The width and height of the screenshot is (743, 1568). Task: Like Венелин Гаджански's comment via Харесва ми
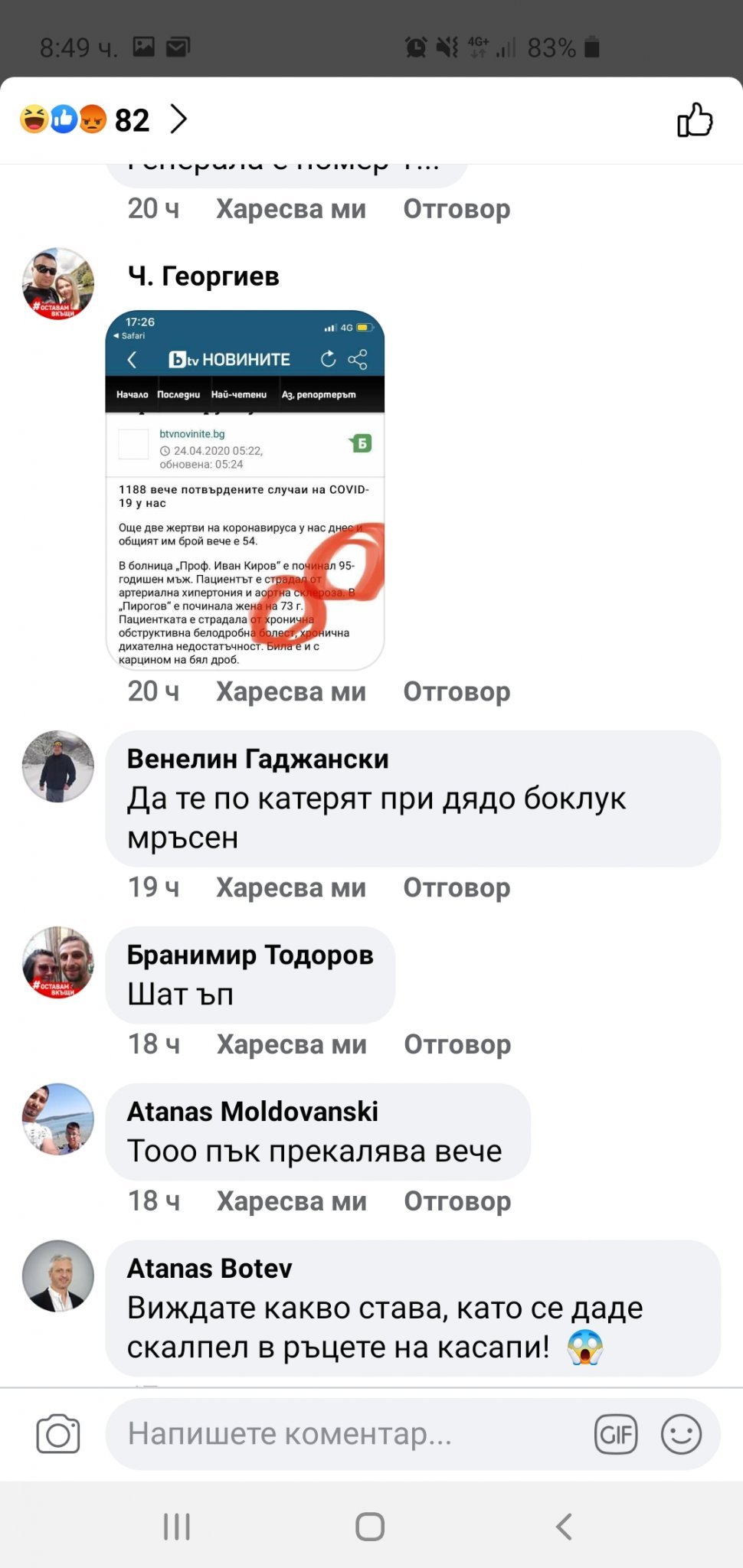(291, 887)
